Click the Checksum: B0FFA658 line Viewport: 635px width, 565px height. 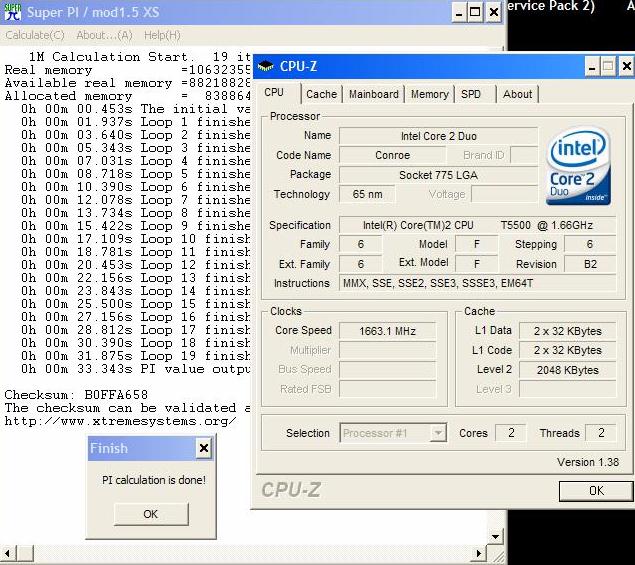coord(76,394)
